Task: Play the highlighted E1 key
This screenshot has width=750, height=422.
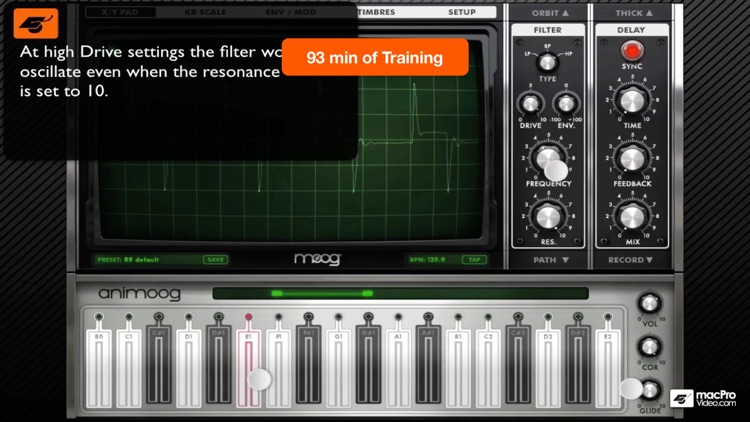Action: coord(248,368)
